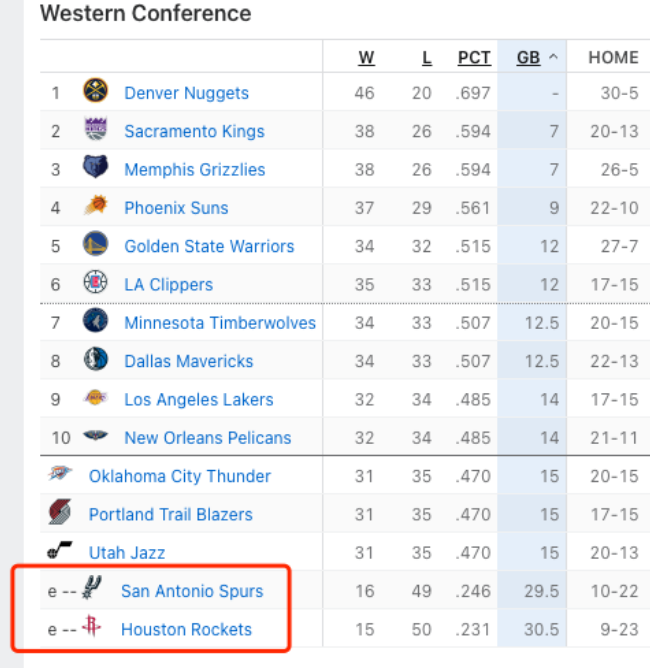Sort standings by L column header
The image size is (664, 668).
point(427,58)
